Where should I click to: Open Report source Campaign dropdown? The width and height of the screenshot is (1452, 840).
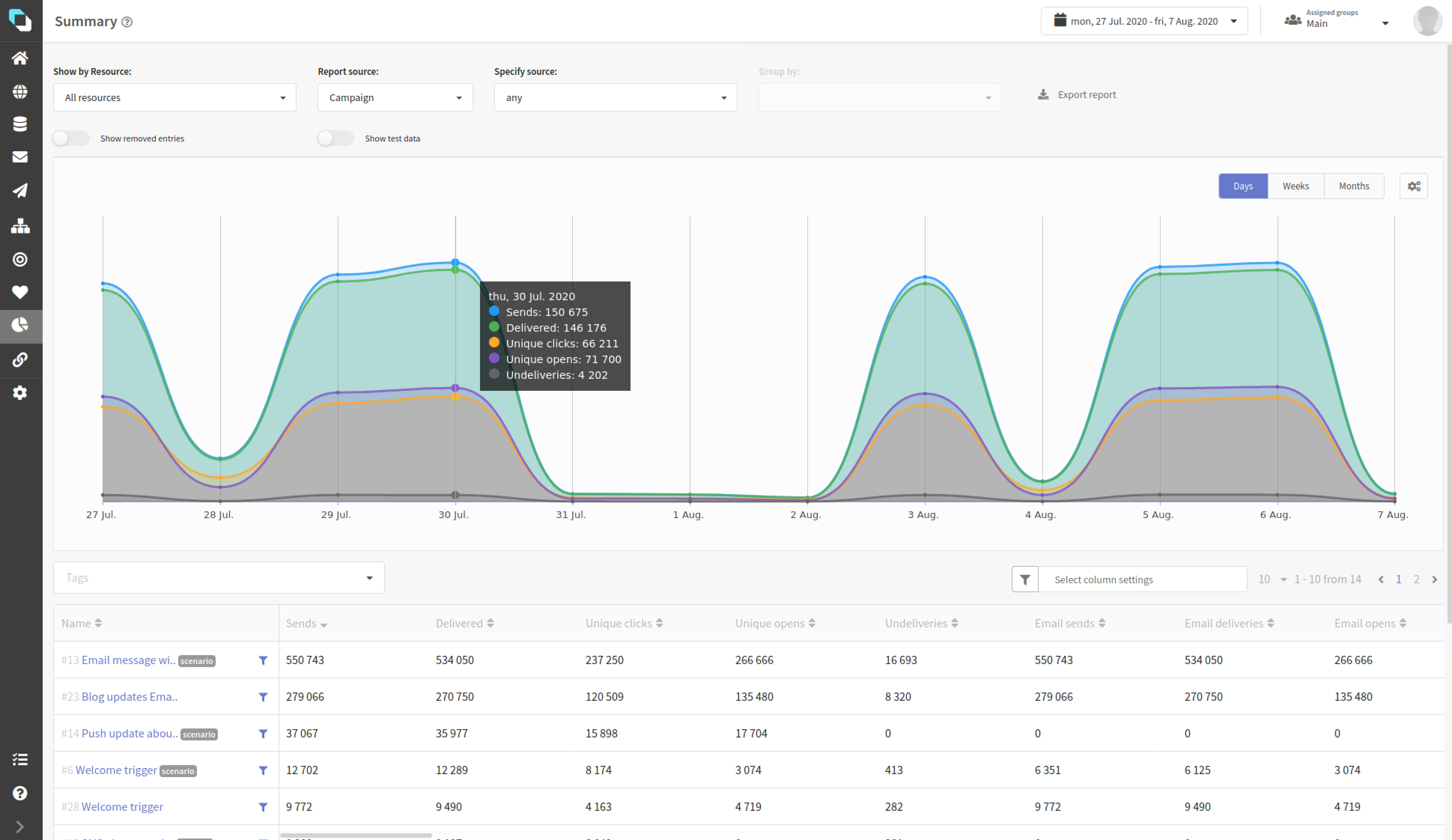point(395,97)
